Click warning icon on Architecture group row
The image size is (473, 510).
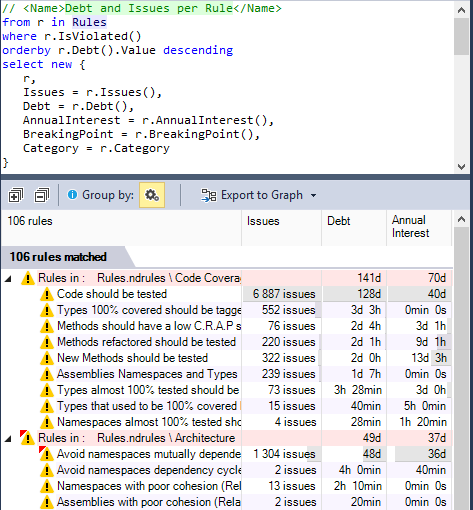click(x=27, y=438)
